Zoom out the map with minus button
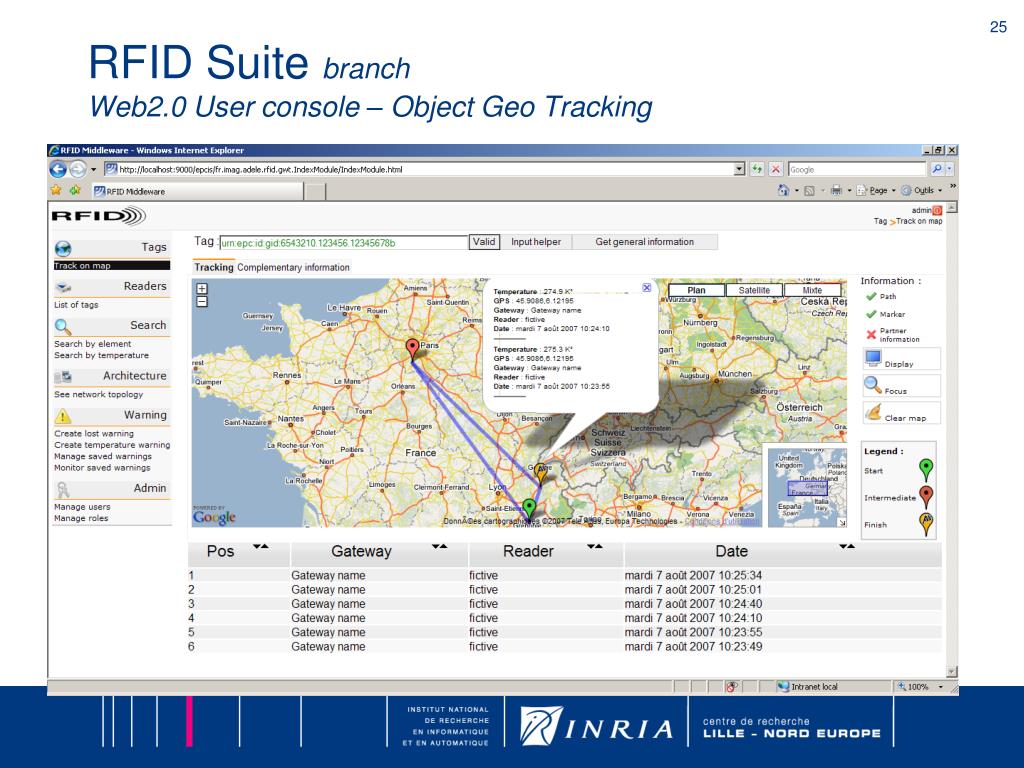 [x=202, y=301]
